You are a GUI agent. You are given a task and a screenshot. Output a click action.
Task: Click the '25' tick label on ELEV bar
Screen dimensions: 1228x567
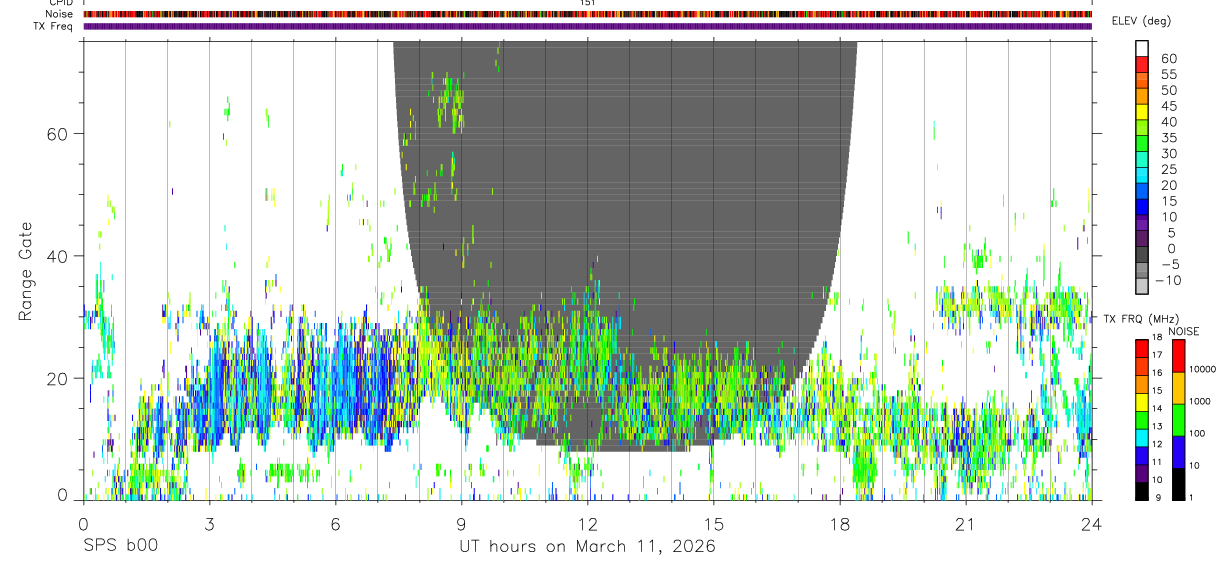point(1168,169)
